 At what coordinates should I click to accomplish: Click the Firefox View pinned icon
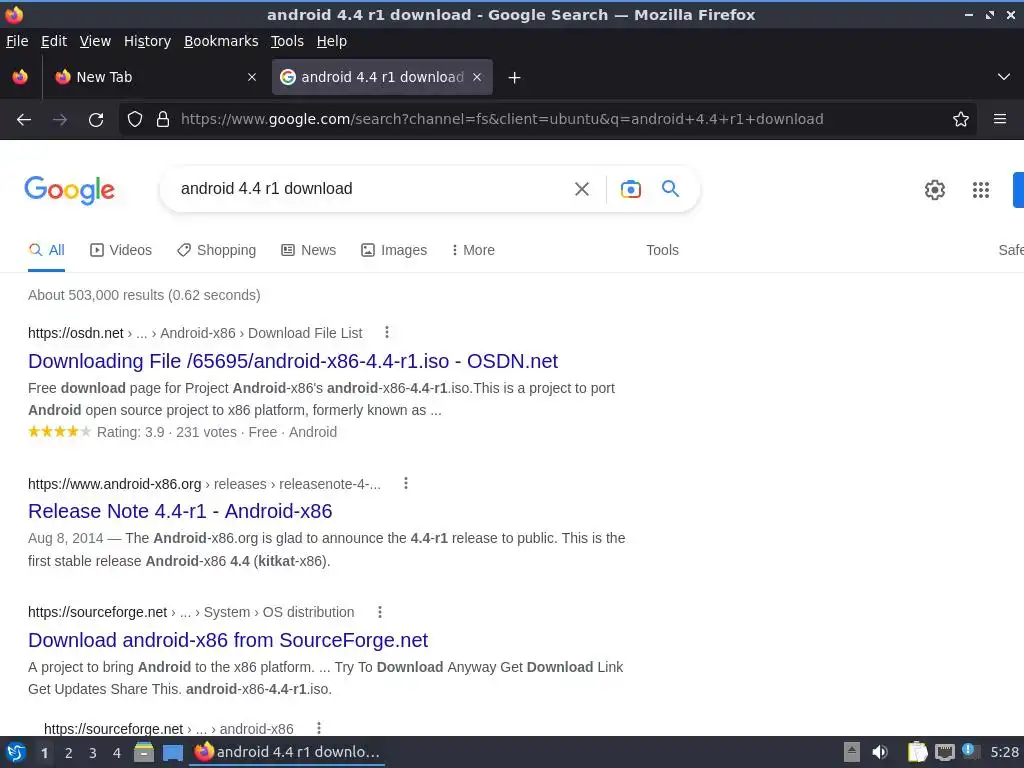click(20, 77)
